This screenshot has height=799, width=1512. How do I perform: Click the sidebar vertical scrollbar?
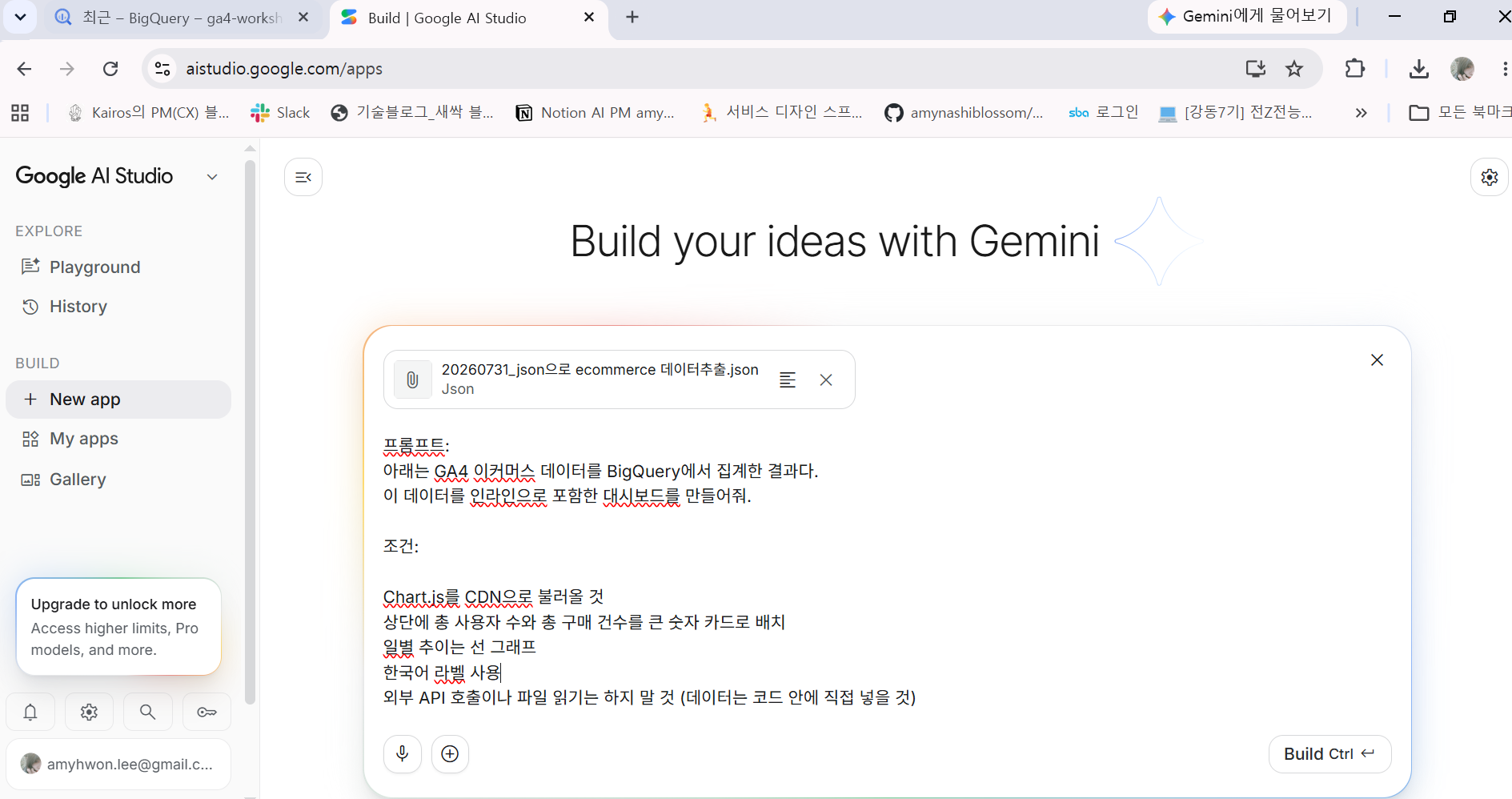pos(250,432)
